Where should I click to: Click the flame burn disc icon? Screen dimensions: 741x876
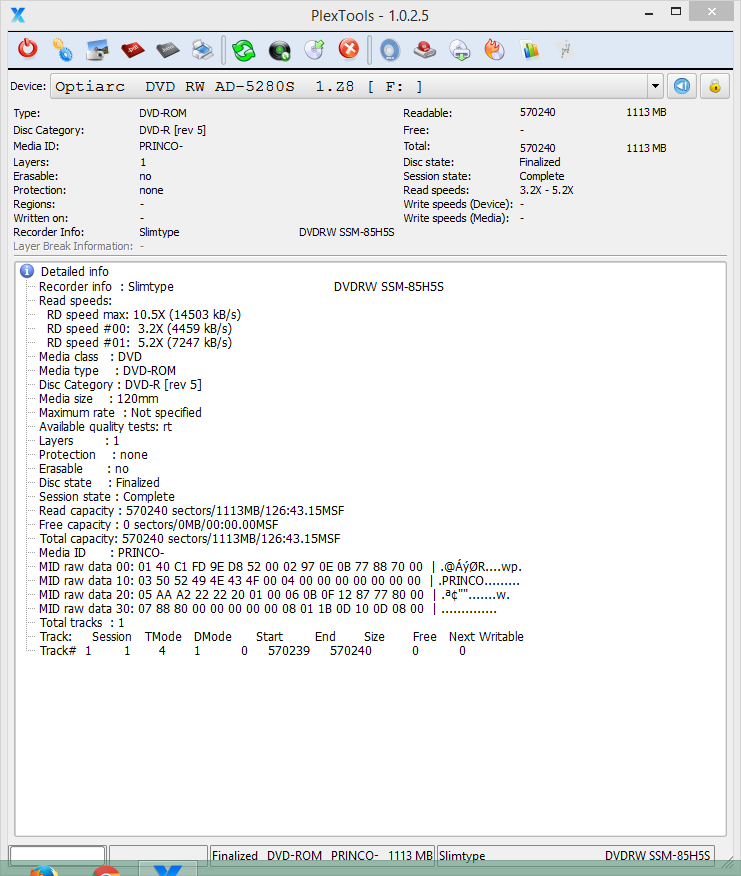pyautogui.click(x=495, y=49)
